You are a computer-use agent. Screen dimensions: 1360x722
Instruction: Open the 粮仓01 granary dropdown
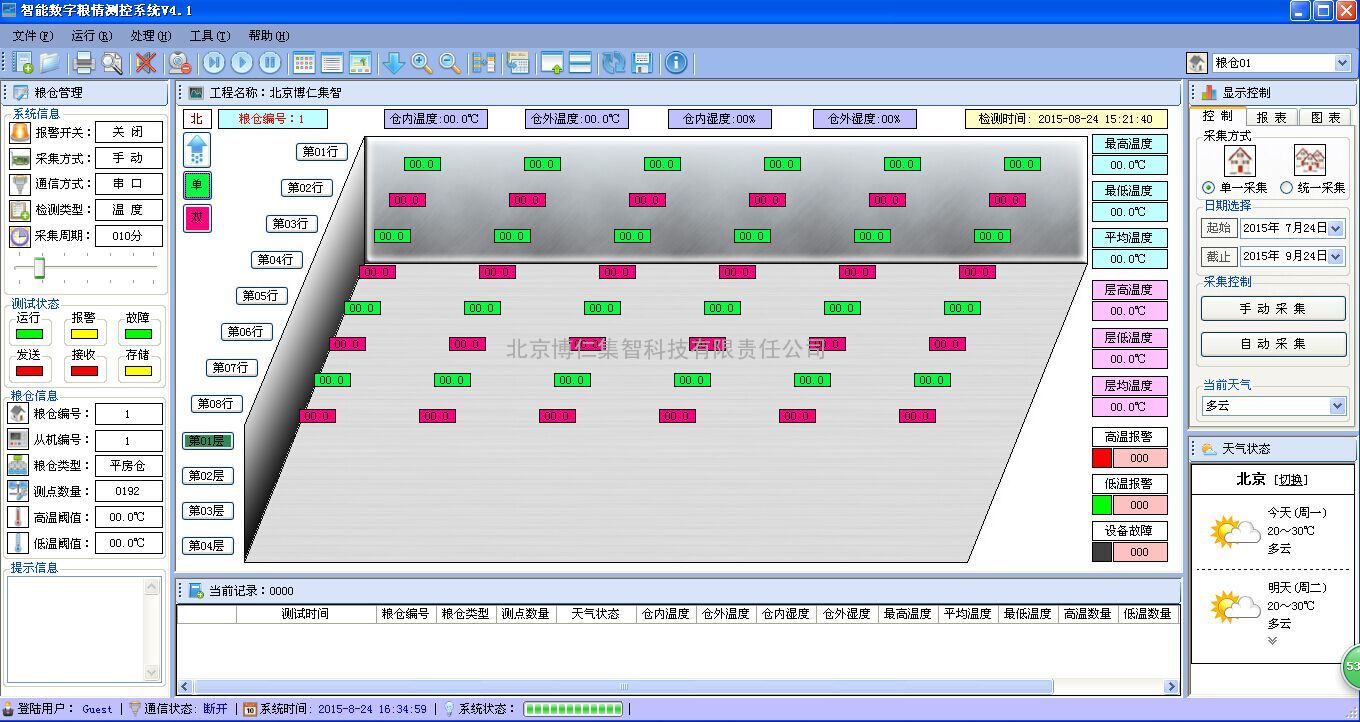1342,63
